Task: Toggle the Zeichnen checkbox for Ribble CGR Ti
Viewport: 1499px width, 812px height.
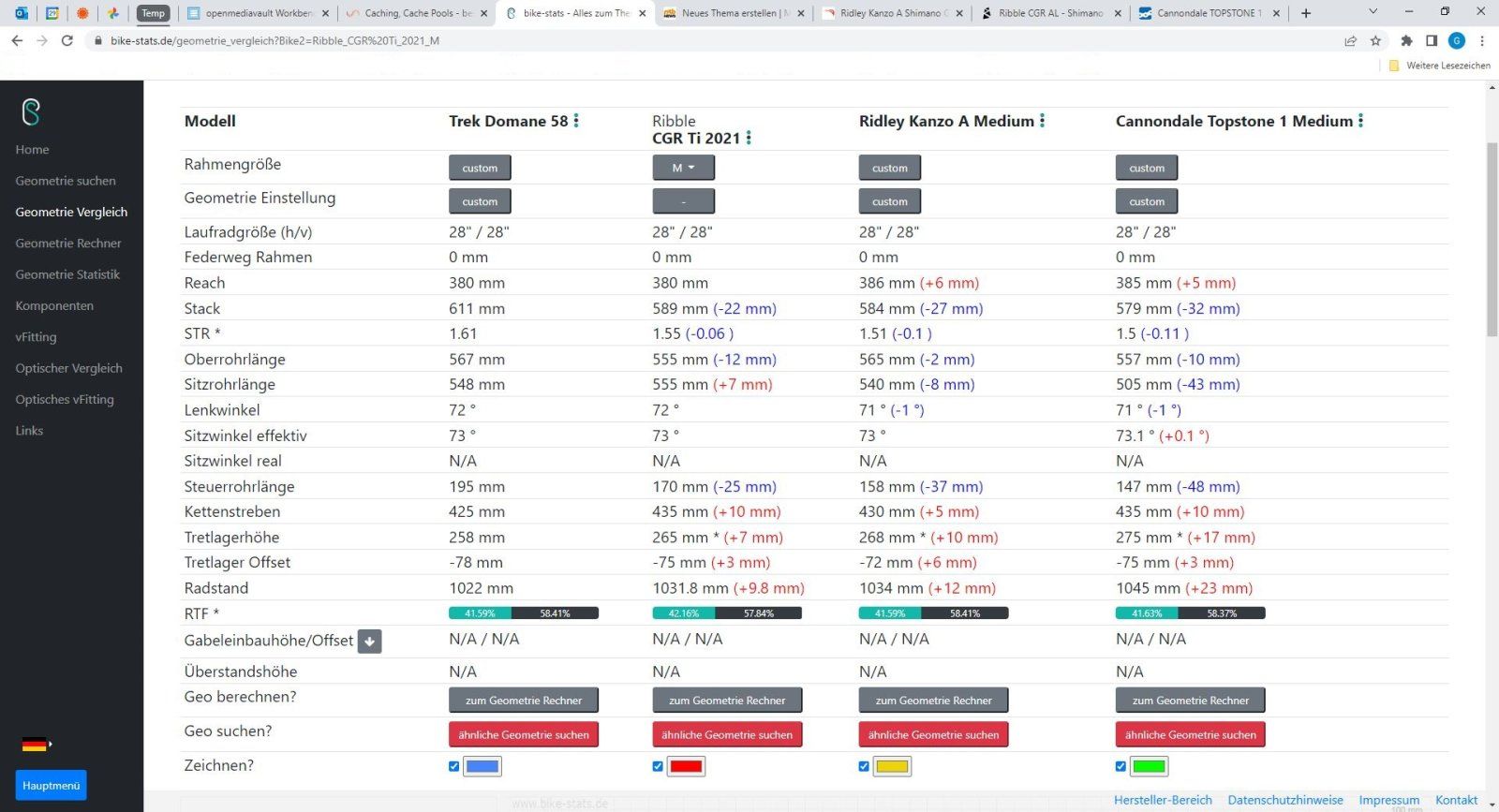Action: (658, 766)
